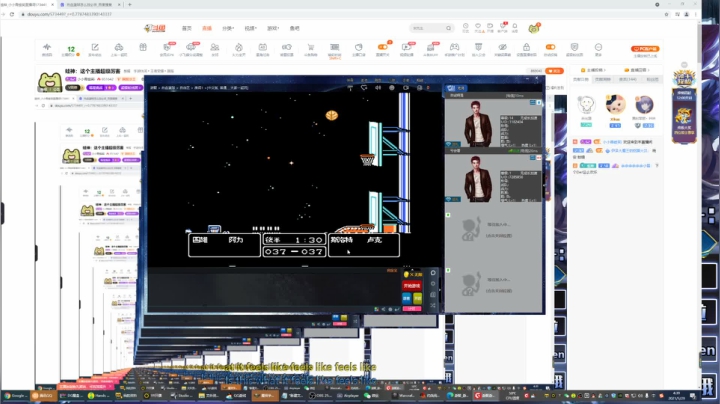The image size is (720, 404).
Task: Select the third tab in the rank panel
Action: click(627, 79)
